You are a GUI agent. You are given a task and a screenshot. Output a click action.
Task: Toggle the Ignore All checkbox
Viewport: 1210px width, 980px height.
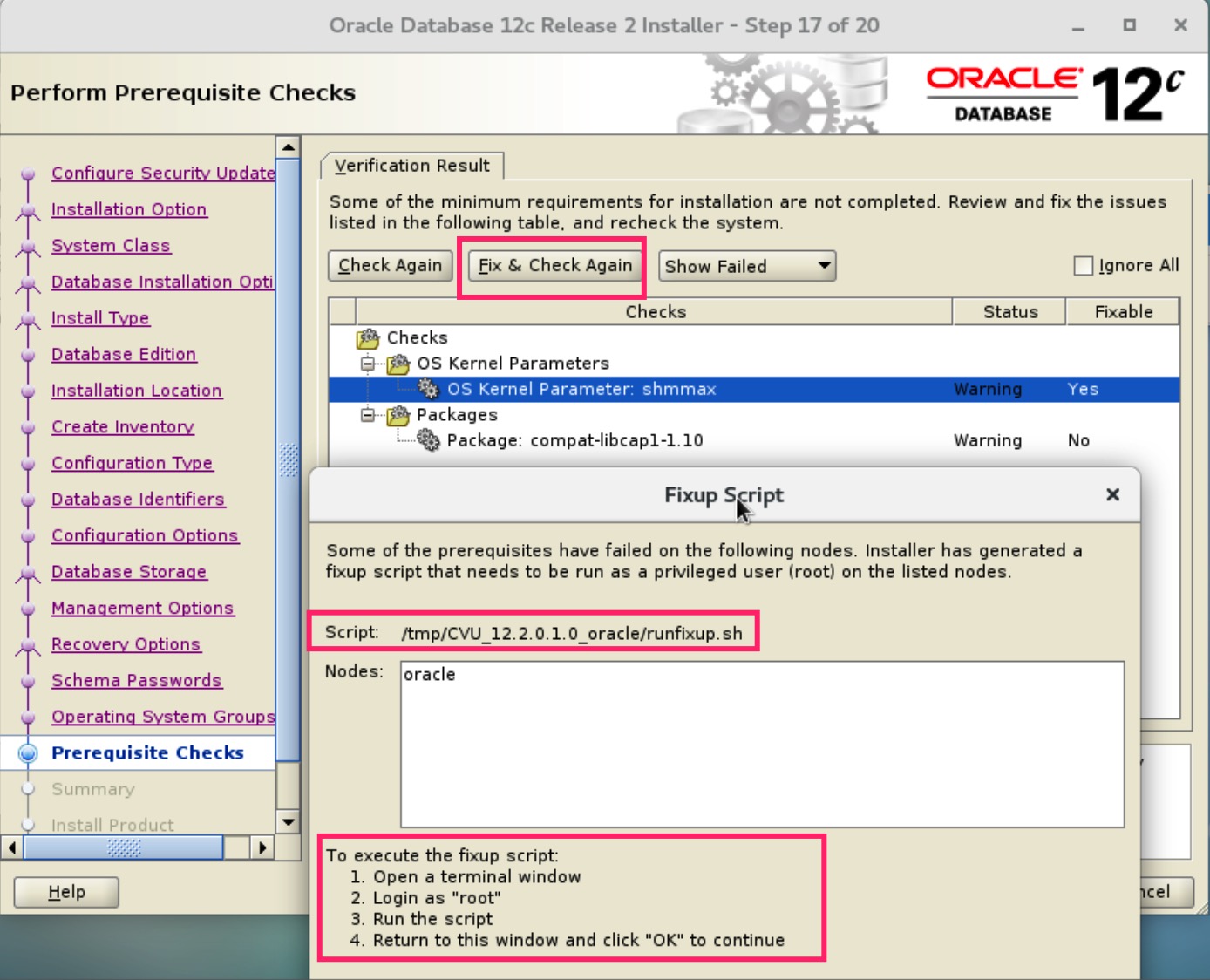click(x=1083, y=265)
